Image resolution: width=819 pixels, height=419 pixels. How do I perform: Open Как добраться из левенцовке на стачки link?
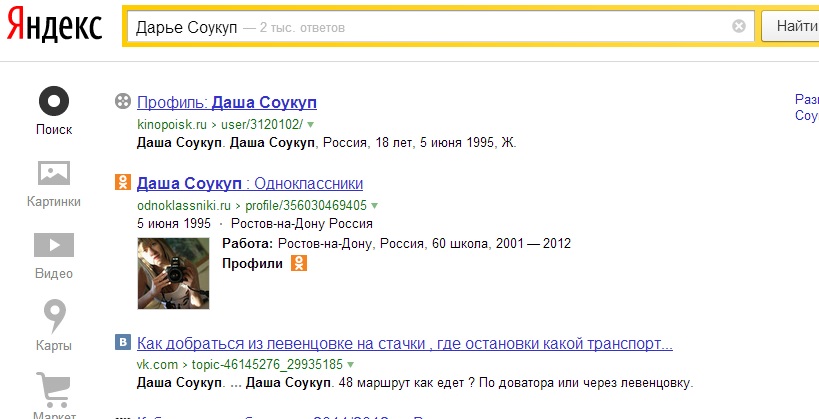point(405,344)
